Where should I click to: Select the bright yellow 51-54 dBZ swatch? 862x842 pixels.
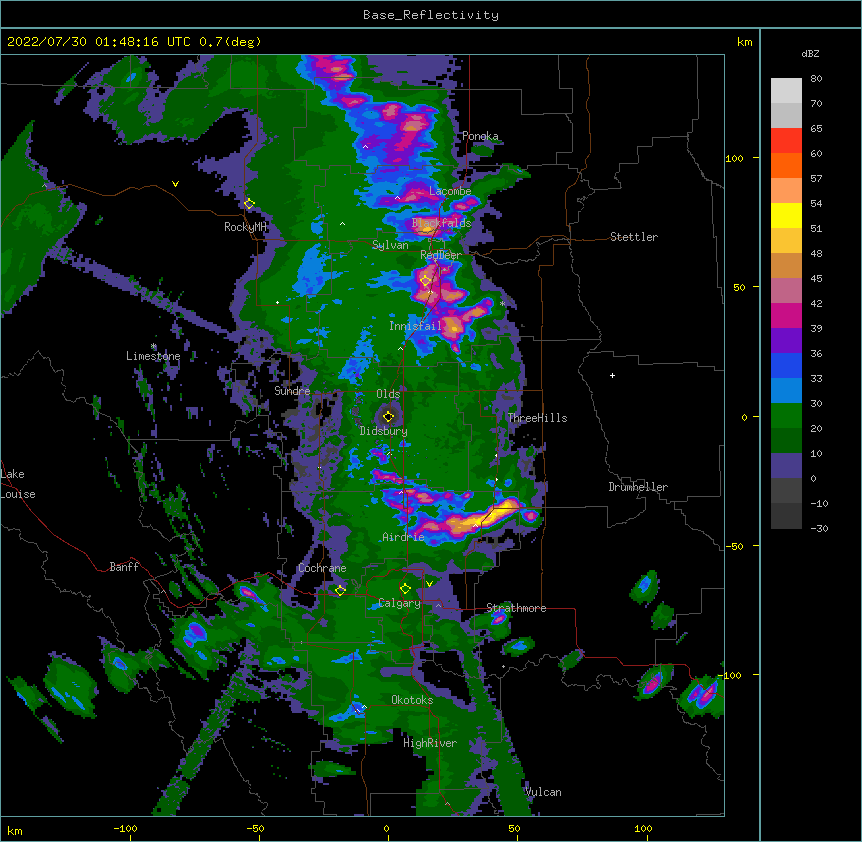coord(786,215)
